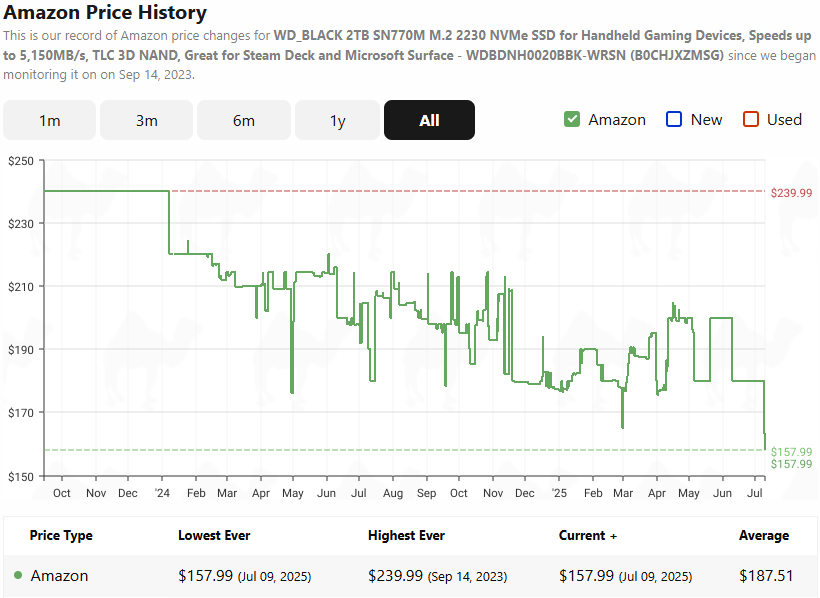Image resolution: width=820 pixels, height=598 pixels.
Task: Click the plus sign next to Current
Action: [x=612, y=536]
